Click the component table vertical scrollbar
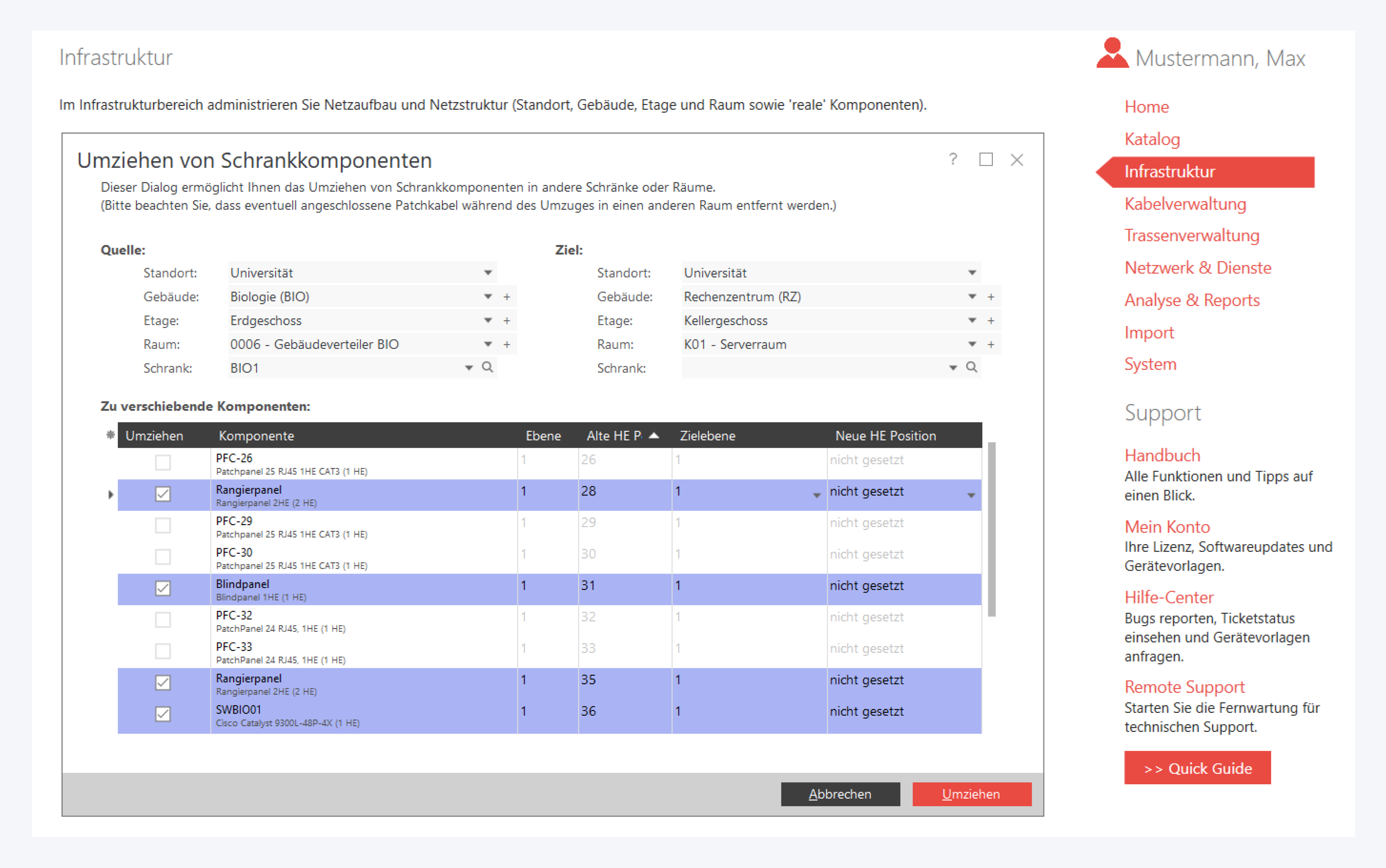 (991, 529)
